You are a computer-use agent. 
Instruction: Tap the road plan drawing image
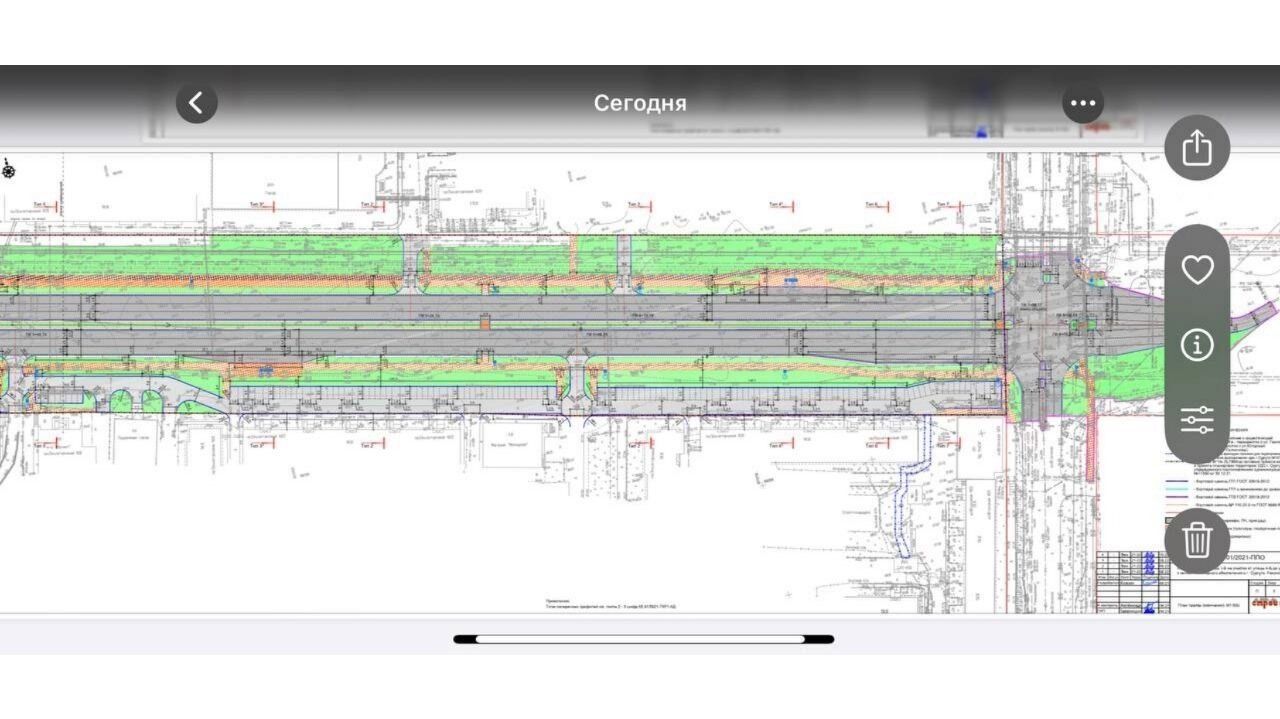[640, 383]
